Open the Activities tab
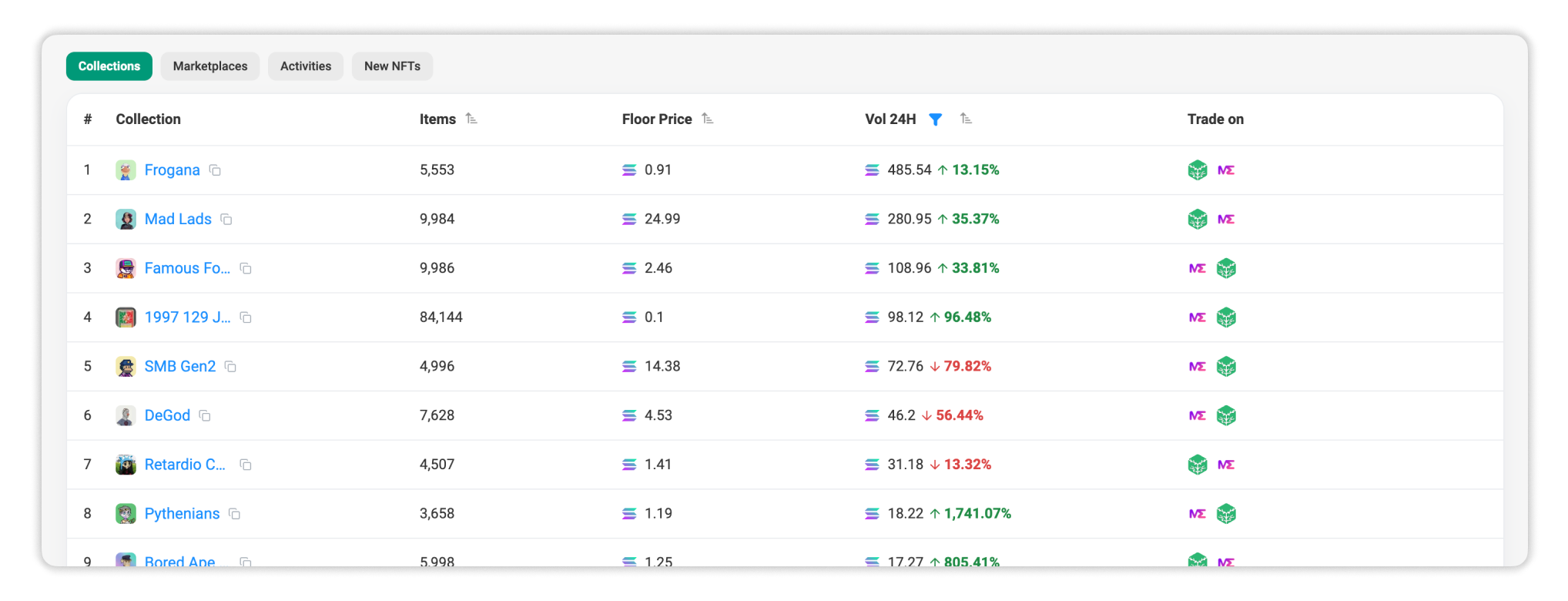The width and height of the screenshot is (1568, 601). tap(306, 66)
